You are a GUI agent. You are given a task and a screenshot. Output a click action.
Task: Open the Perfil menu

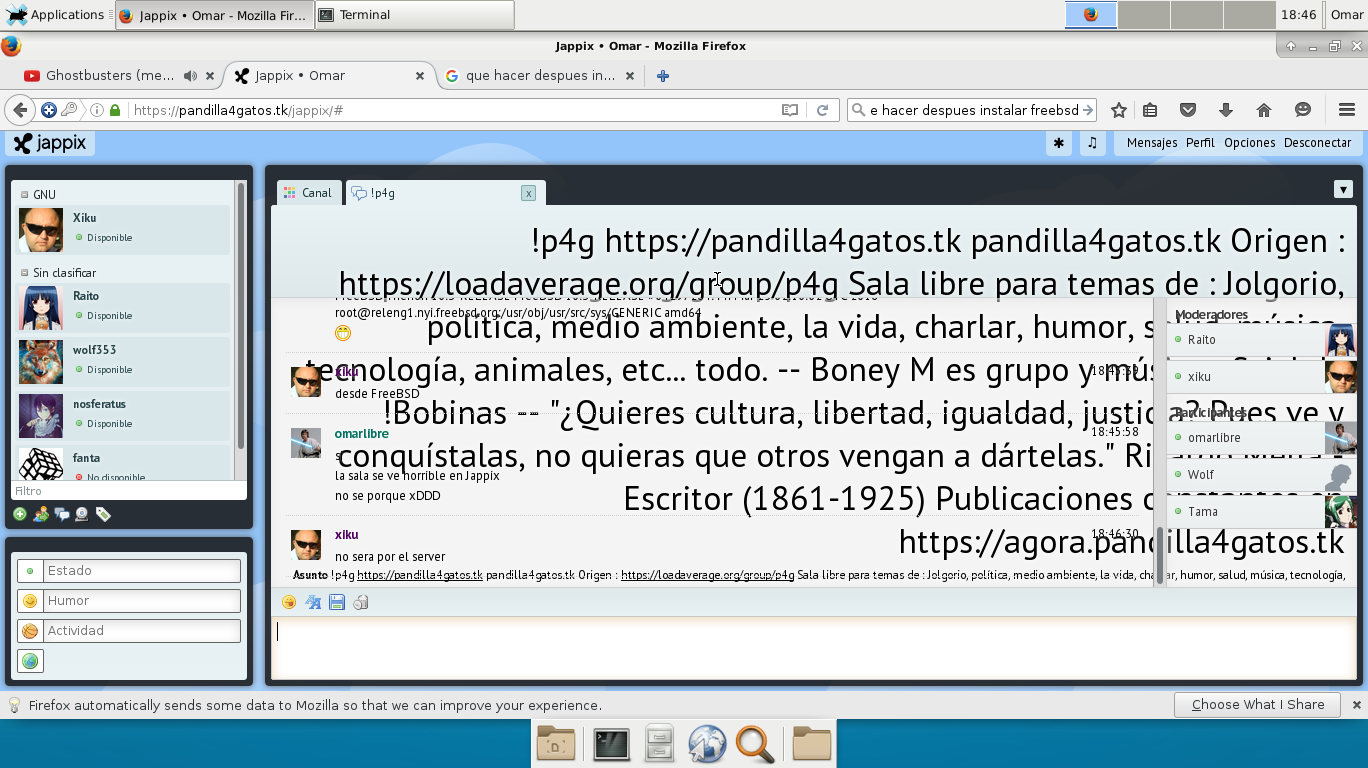point(1200,143)
